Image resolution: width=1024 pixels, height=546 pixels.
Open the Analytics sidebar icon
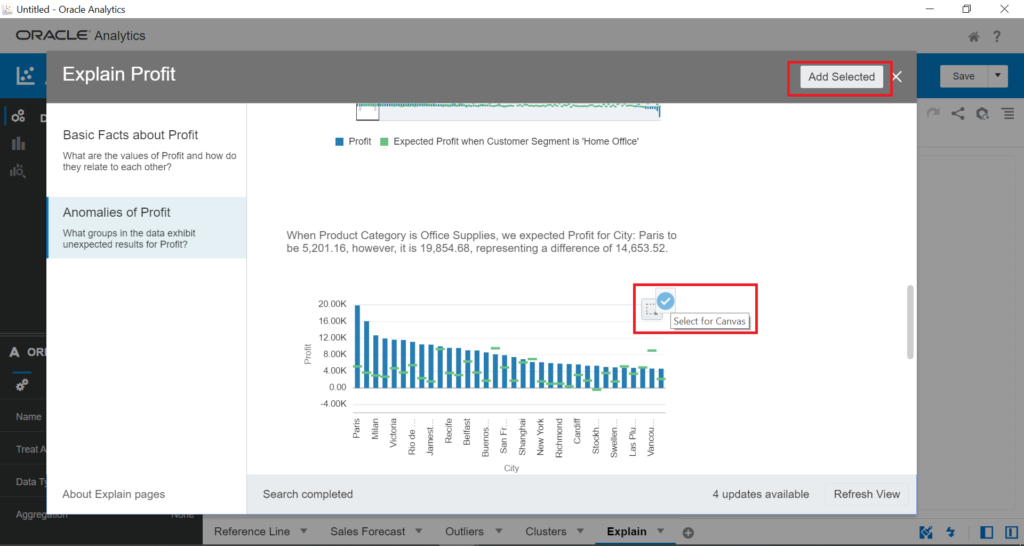[x=18, y=171]
